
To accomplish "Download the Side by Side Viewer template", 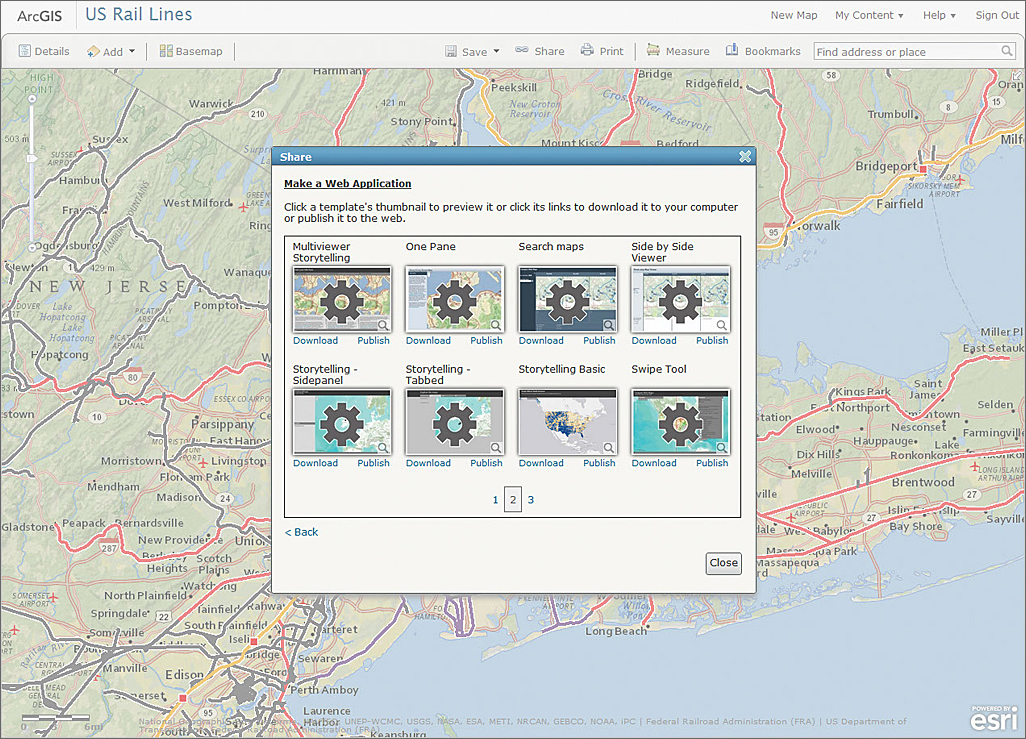I will [x=654, y=340].
